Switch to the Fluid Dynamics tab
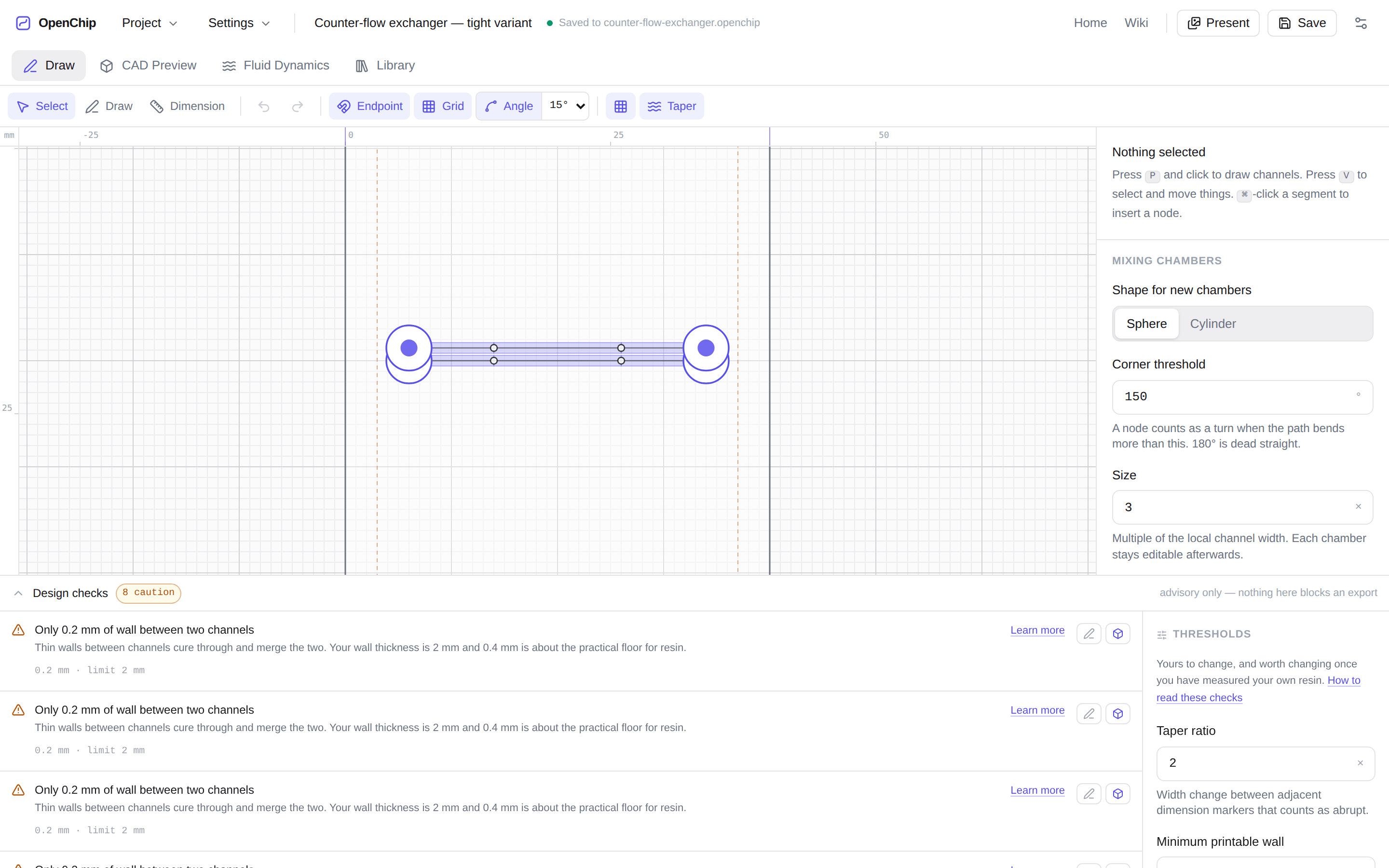This screenshot has width=1389, height=868. [x=275, y=66]
